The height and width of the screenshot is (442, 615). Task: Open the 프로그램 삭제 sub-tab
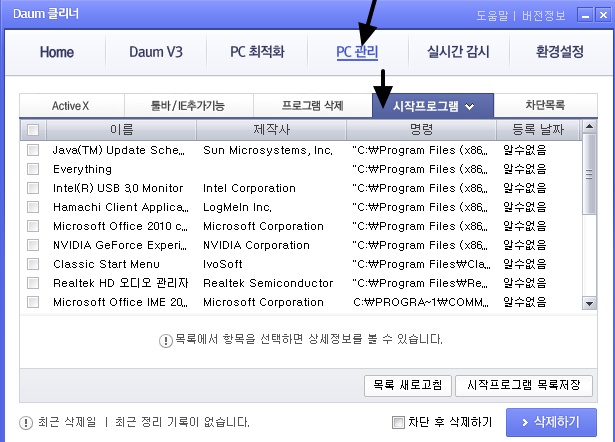coord(313,105)
